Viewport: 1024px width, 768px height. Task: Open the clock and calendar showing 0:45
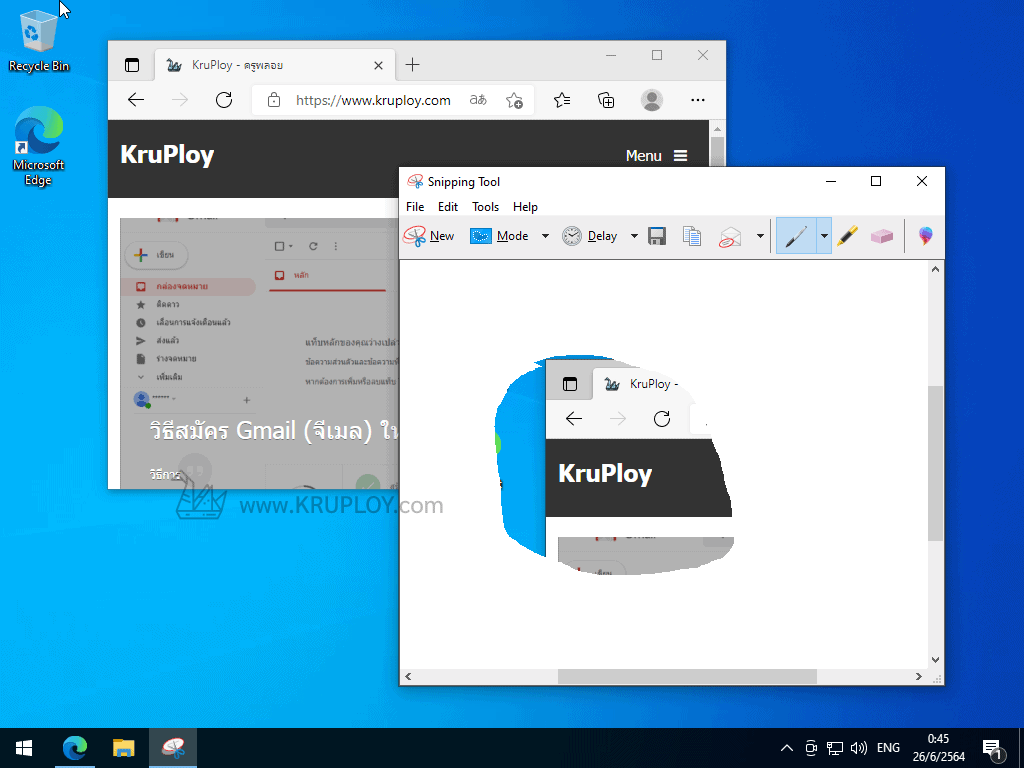[x=938, y=748]
